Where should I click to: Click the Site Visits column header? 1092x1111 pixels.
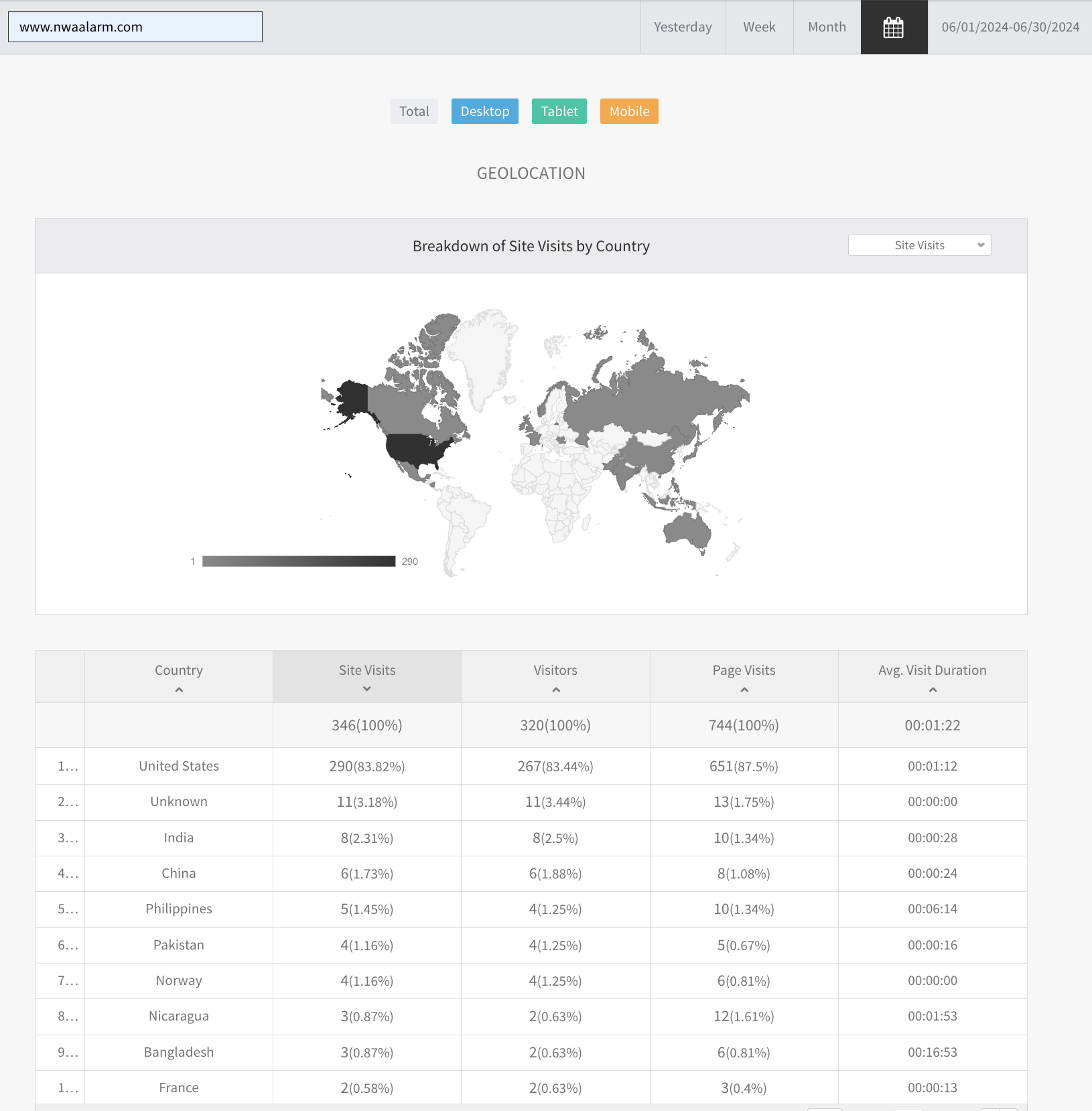click(x=367, y=677)
